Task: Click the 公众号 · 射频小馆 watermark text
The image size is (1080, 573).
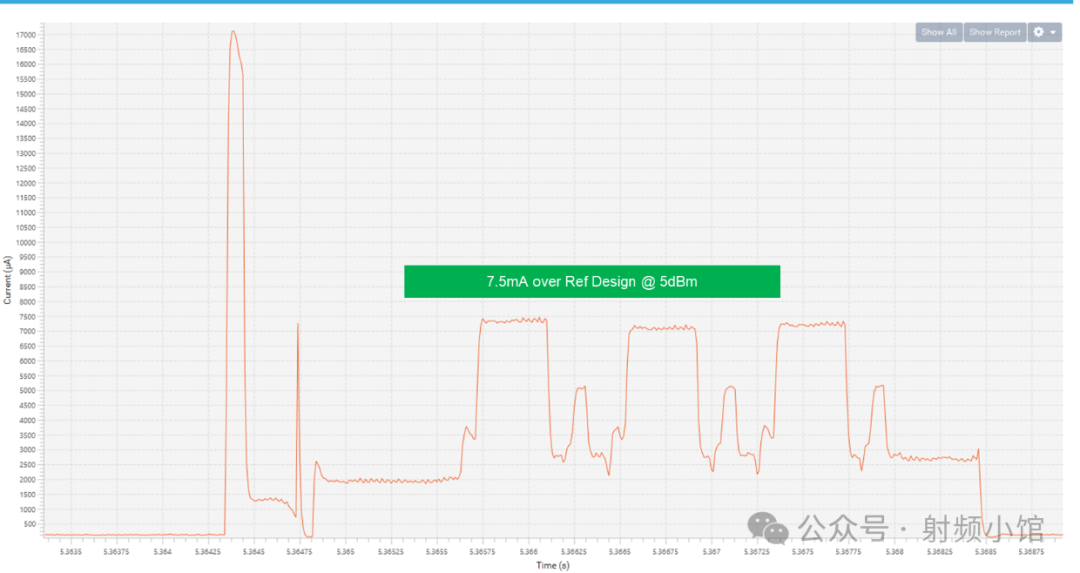Action: pyautogui.click(x=920, y=527)
